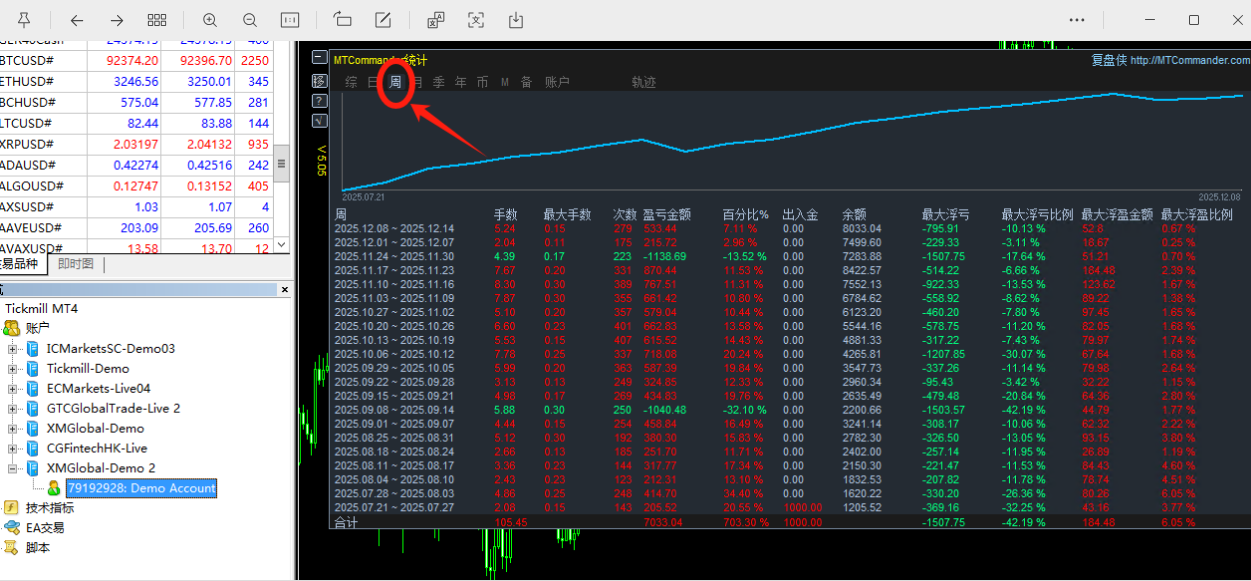Click the ICMarketsSC-Demo03 server icon
This screenshot has height=581, width=1251.
33,348
